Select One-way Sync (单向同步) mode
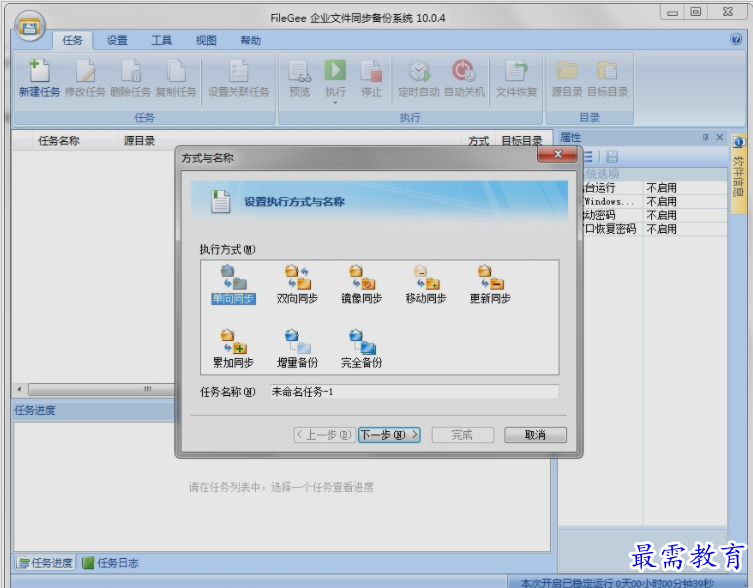This screenshot has width=753, height=588. (x=233, y=284)
